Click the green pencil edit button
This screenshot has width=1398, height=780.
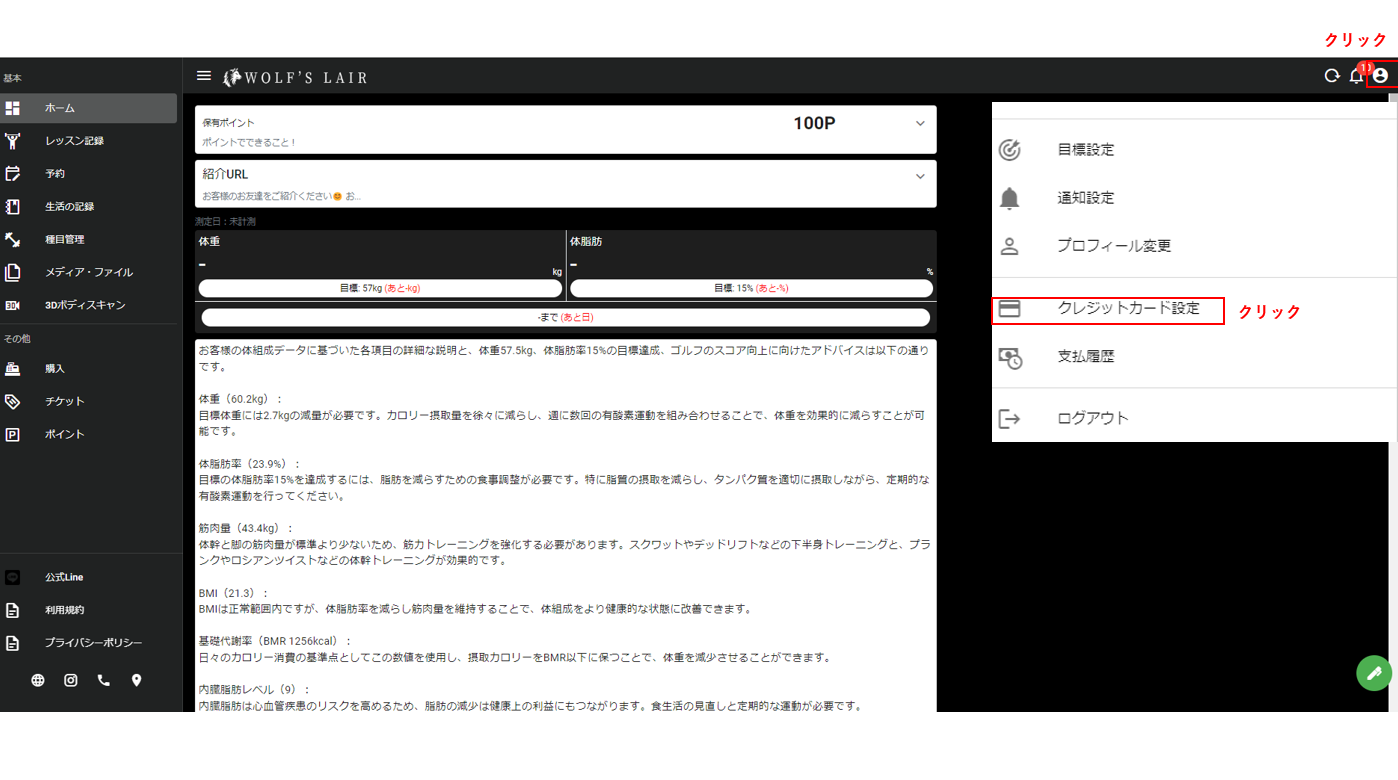(1374, 673)
